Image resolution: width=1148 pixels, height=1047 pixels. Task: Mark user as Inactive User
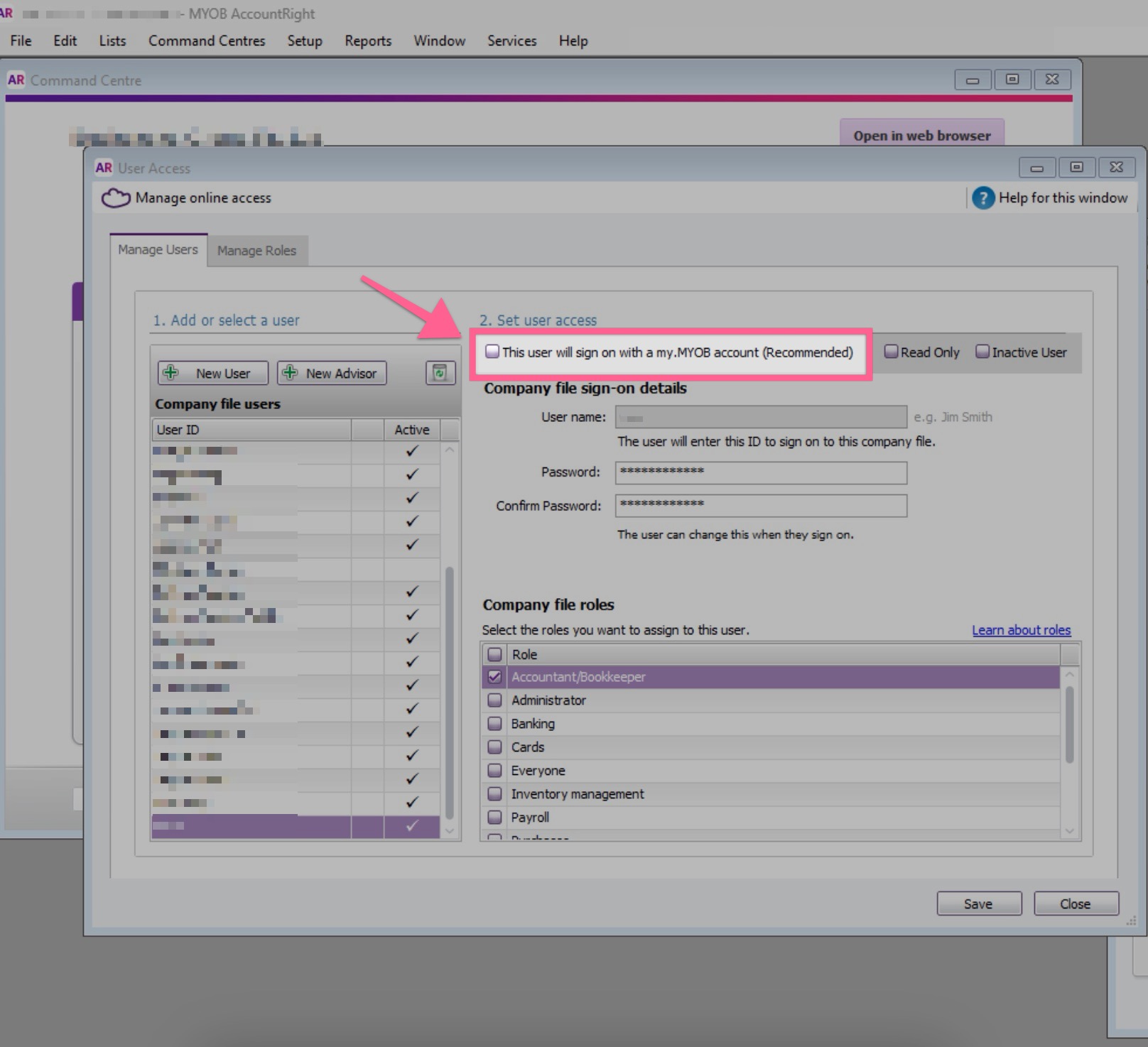(982, 352)
